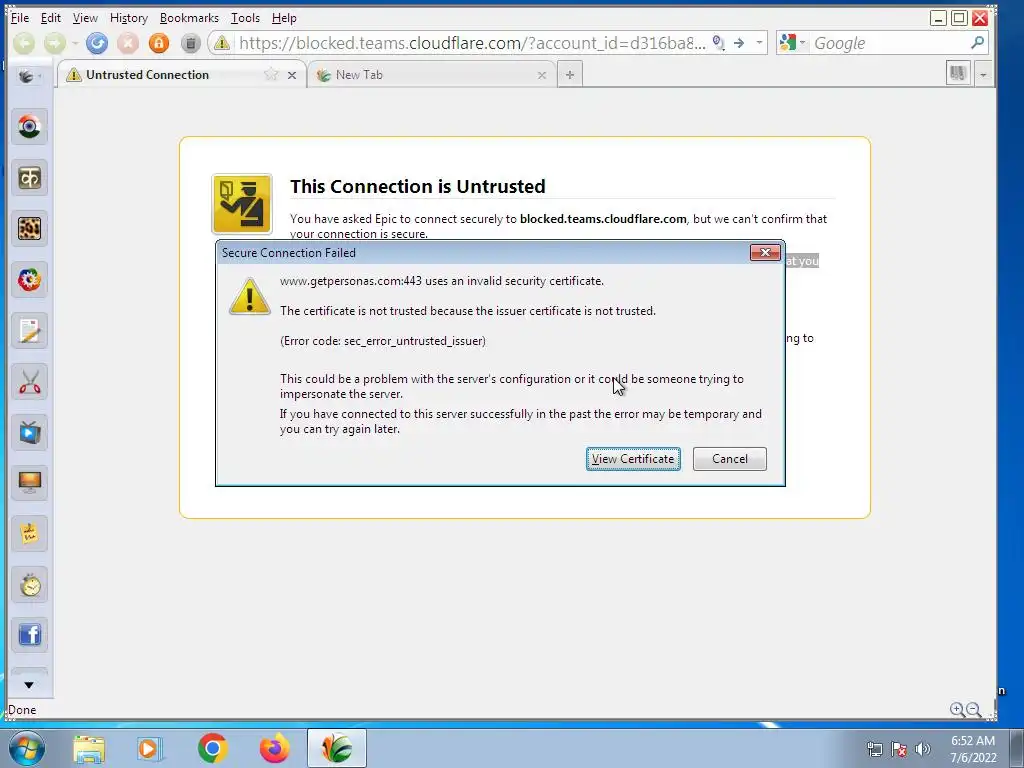Open the File menu
The image size is (1024, 768).
(x=20, y=18)
